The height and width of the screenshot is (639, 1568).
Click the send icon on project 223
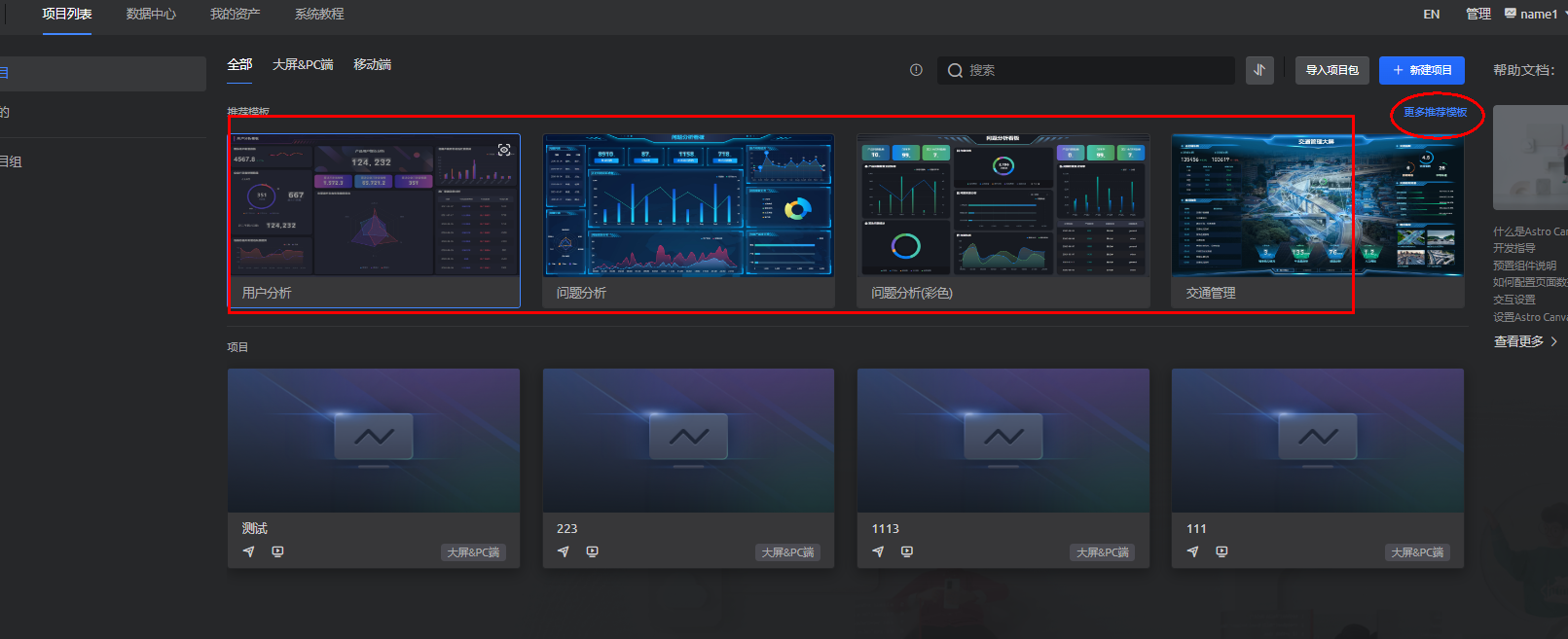(564, 551)
